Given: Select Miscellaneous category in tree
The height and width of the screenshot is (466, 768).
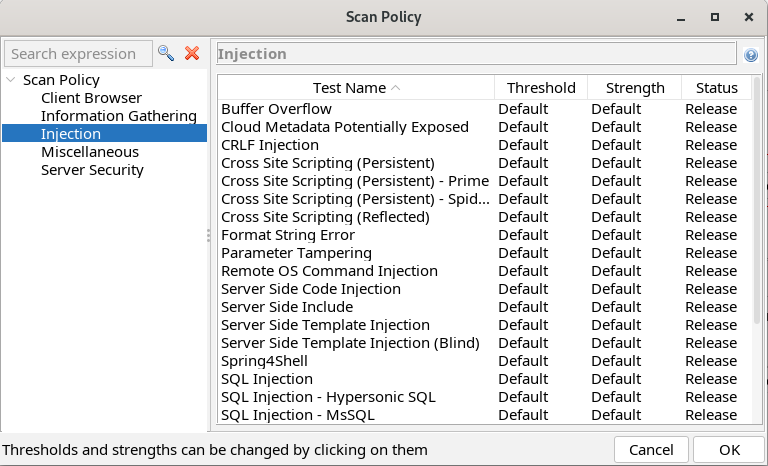Looking at the screenshot, I should pyautogui.click(x=90, y=152).
